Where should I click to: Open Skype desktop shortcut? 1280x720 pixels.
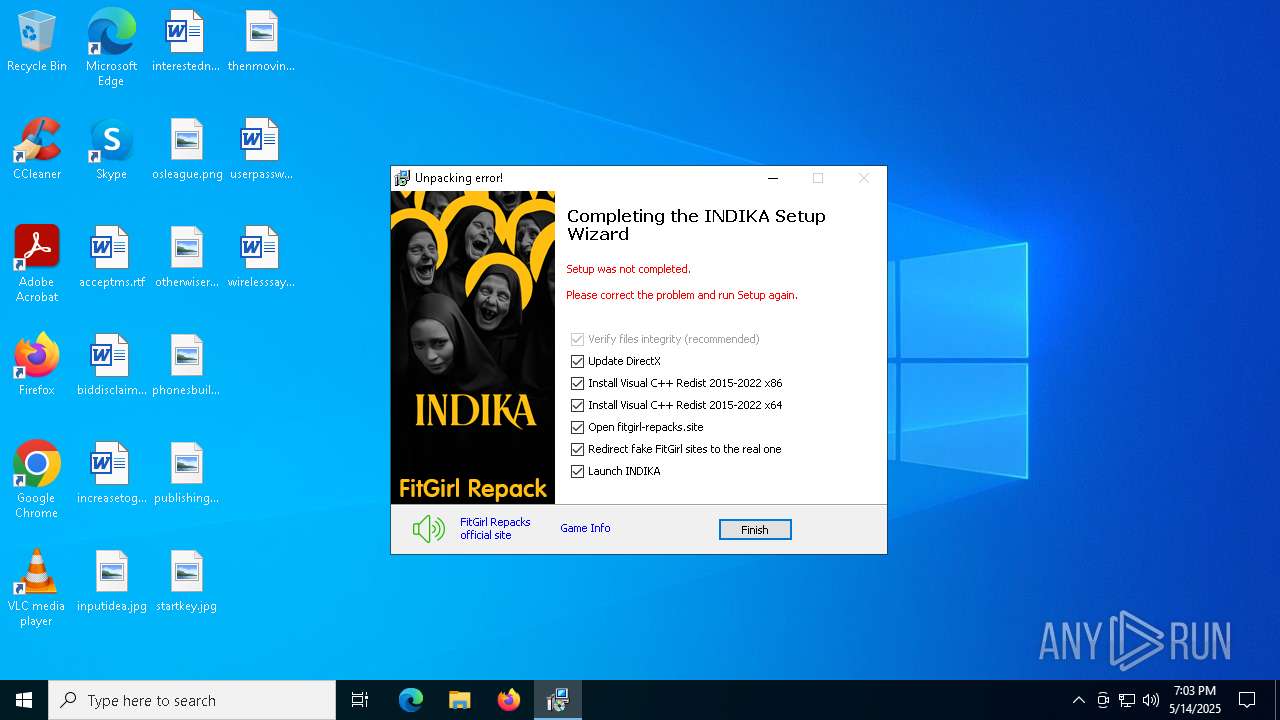pyautogui.click(x=111, y=149)
